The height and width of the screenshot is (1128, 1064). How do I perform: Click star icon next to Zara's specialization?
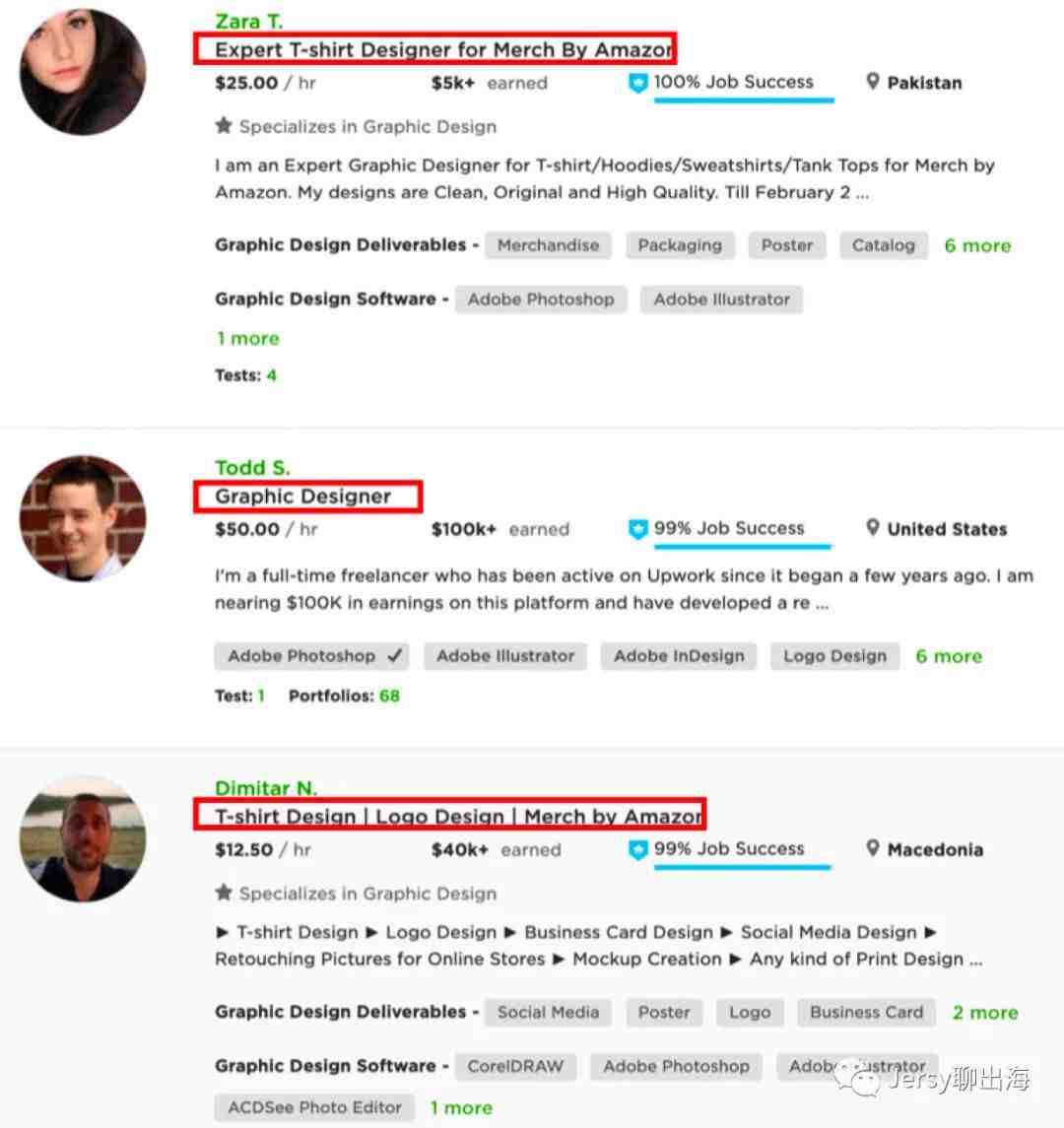(x=224, y=126)
